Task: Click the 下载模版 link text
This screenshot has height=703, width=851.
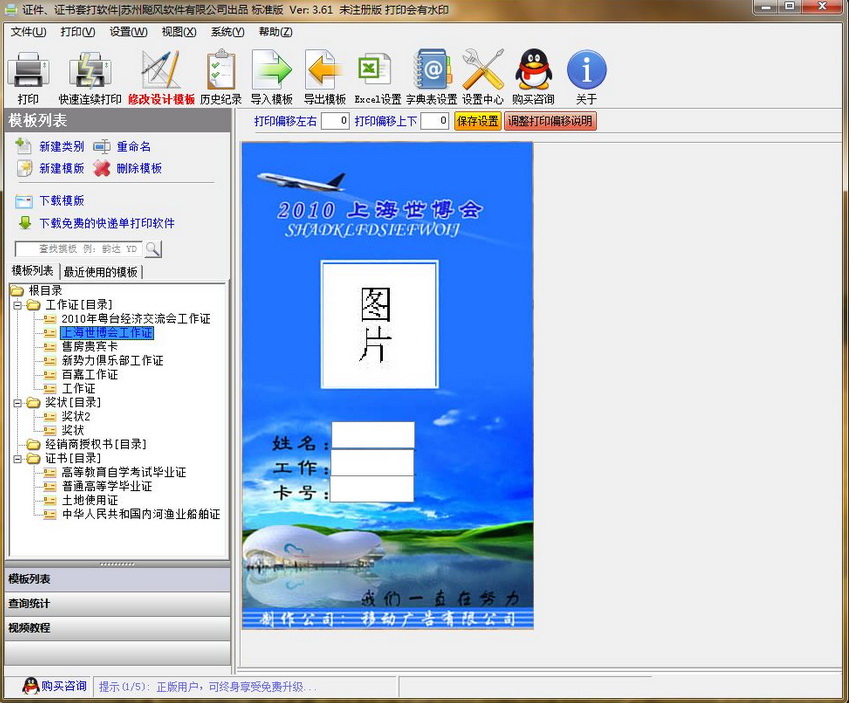Action: [x=62, y=201]
